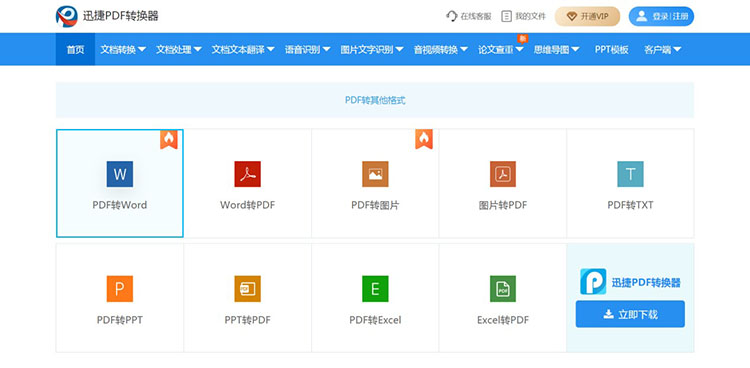Open the 图片文字识别 dropdown

click(x=372, y=49)
